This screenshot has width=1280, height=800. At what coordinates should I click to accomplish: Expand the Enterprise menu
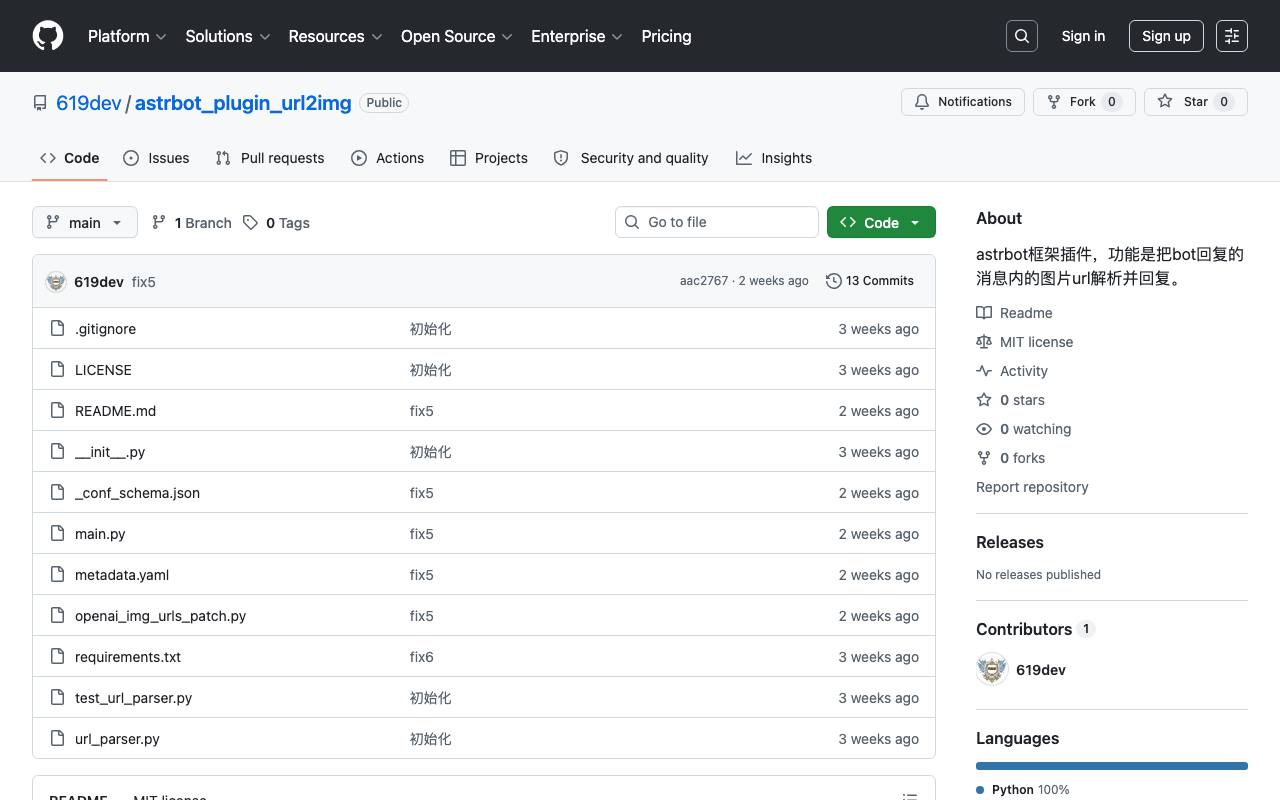click(577, 36)
